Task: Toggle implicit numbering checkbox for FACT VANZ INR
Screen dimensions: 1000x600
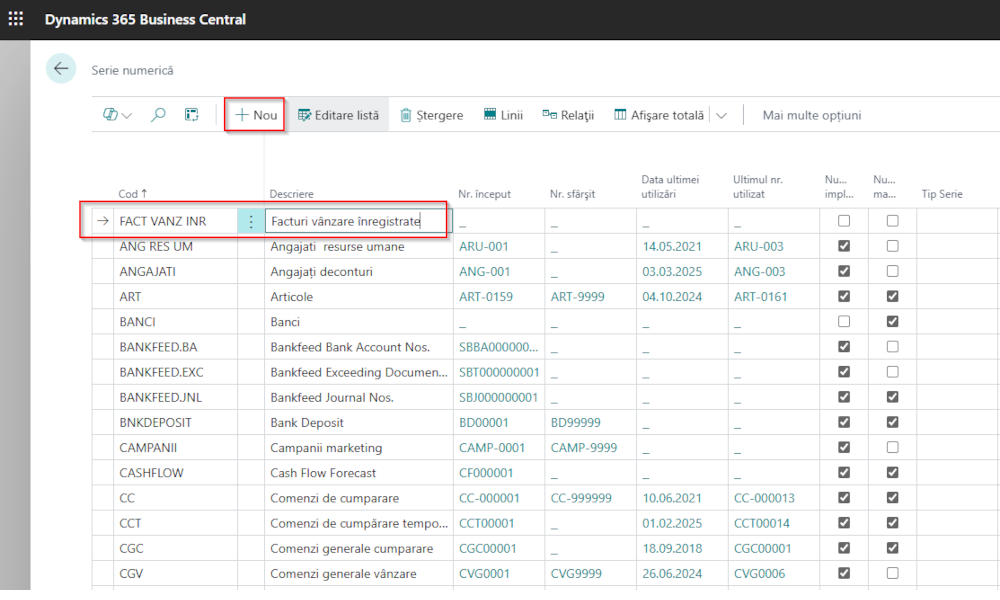Action: (844, 221)
